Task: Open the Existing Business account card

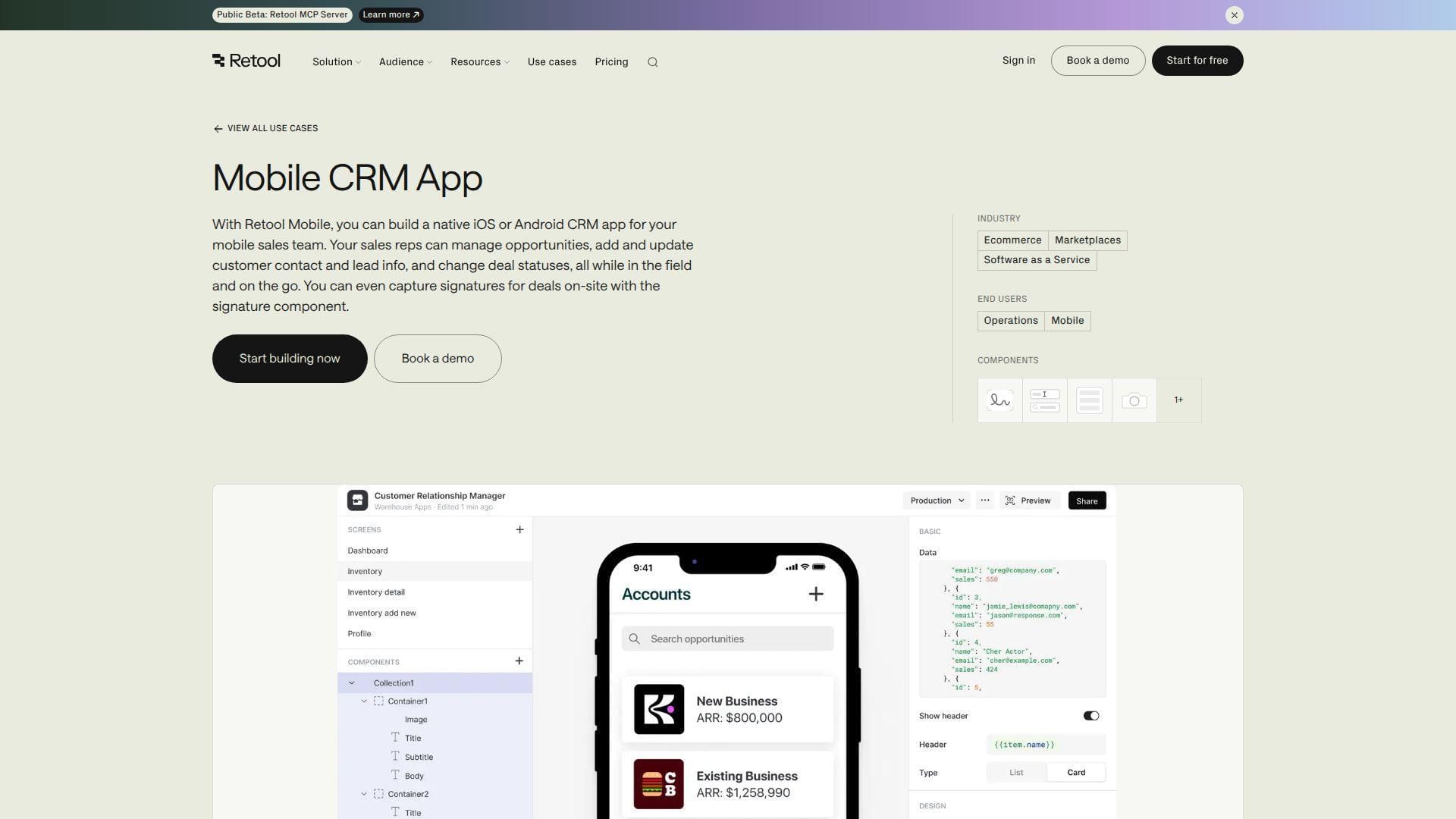Action: point(727,784)
